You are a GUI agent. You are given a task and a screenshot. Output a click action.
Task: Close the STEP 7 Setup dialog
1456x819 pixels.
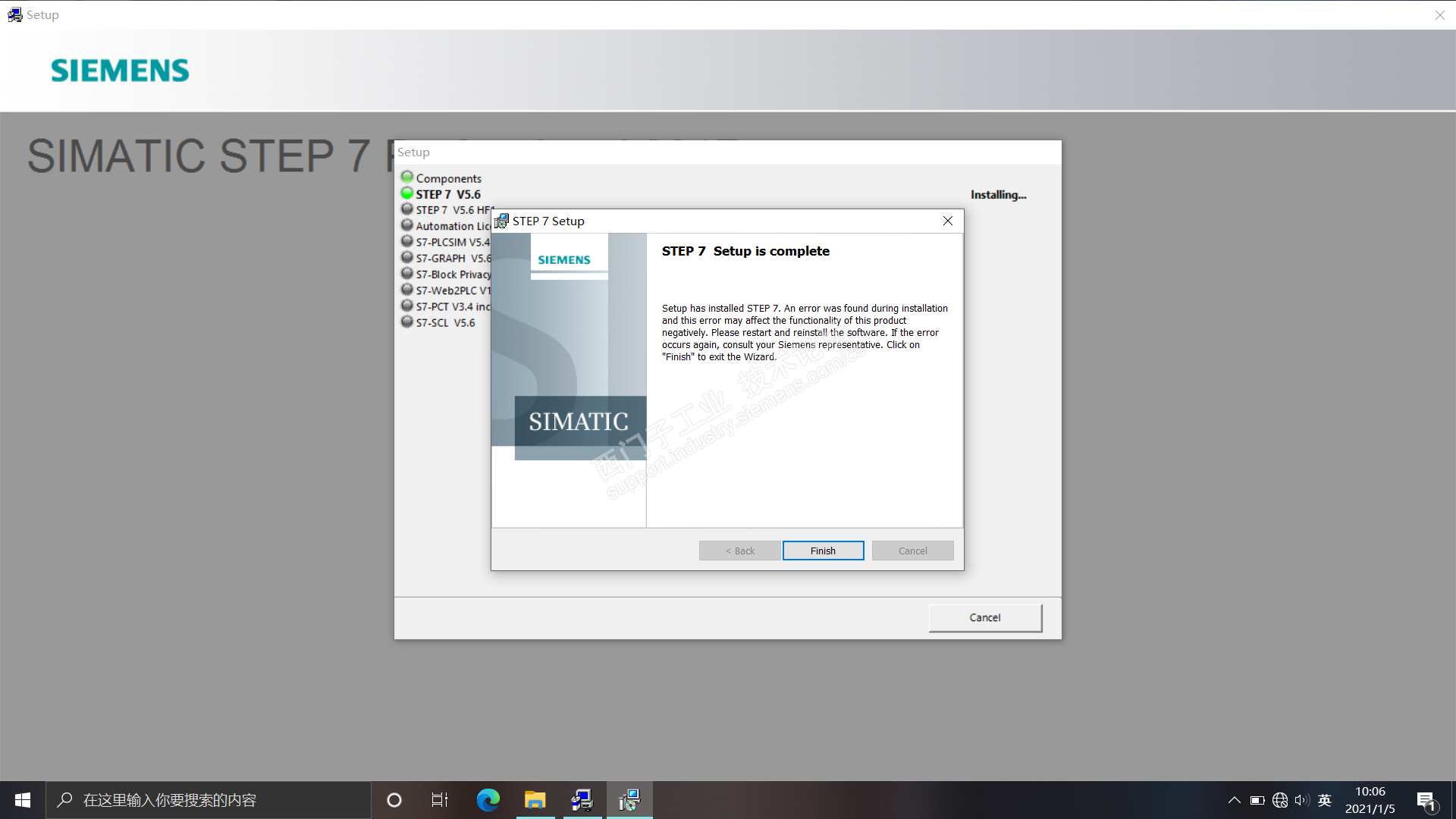(x=947, y=221)
